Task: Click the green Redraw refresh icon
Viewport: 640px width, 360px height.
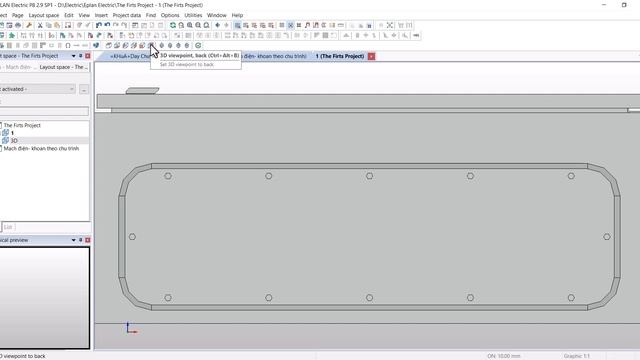Action: click(x=173, y=25)
